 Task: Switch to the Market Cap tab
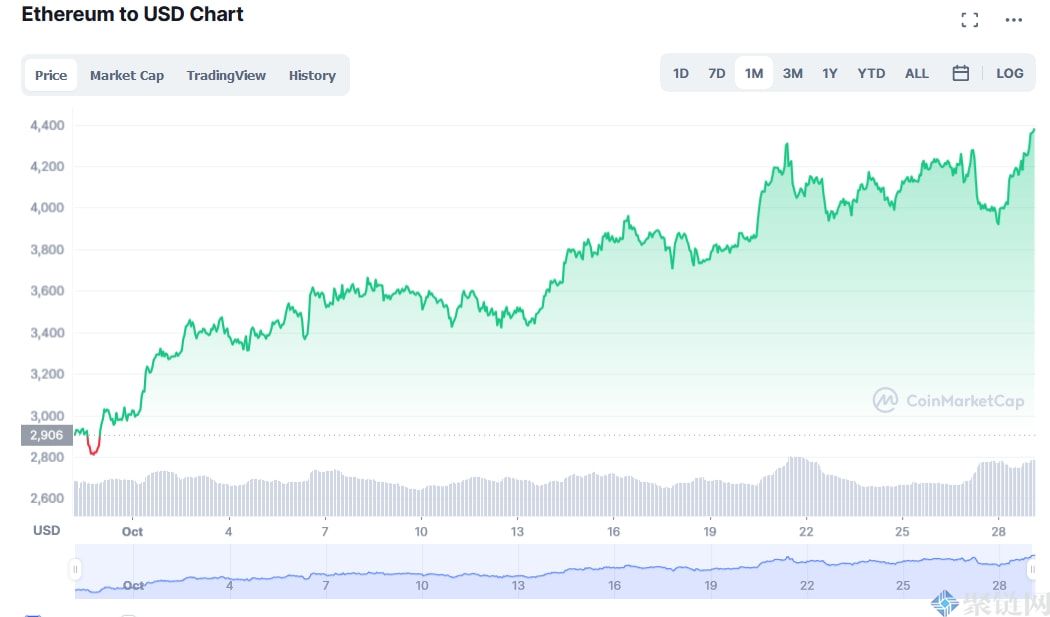[127, 75]
